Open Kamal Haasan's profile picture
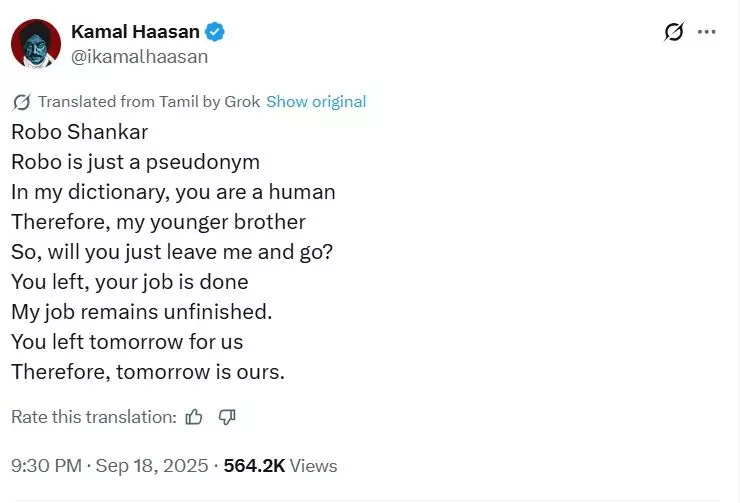Image resolution: width=740 pixels, height=503 pixels. click(x=35, y=44)
